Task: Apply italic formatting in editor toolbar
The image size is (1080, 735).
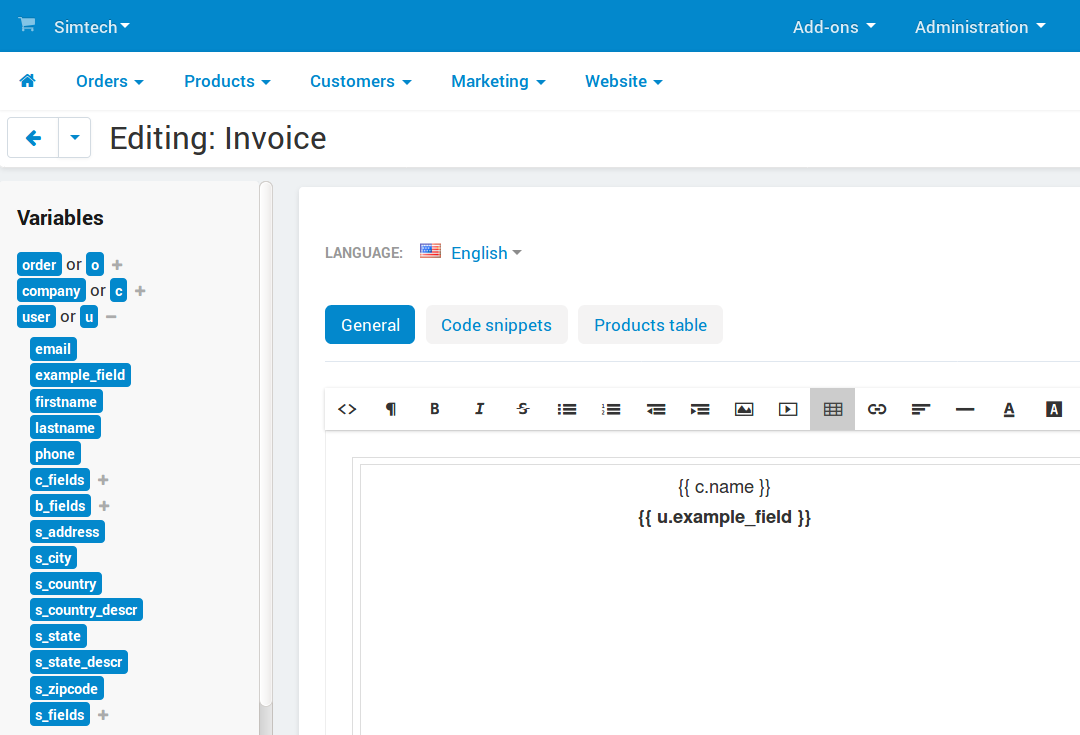Action: coord(479,409)
